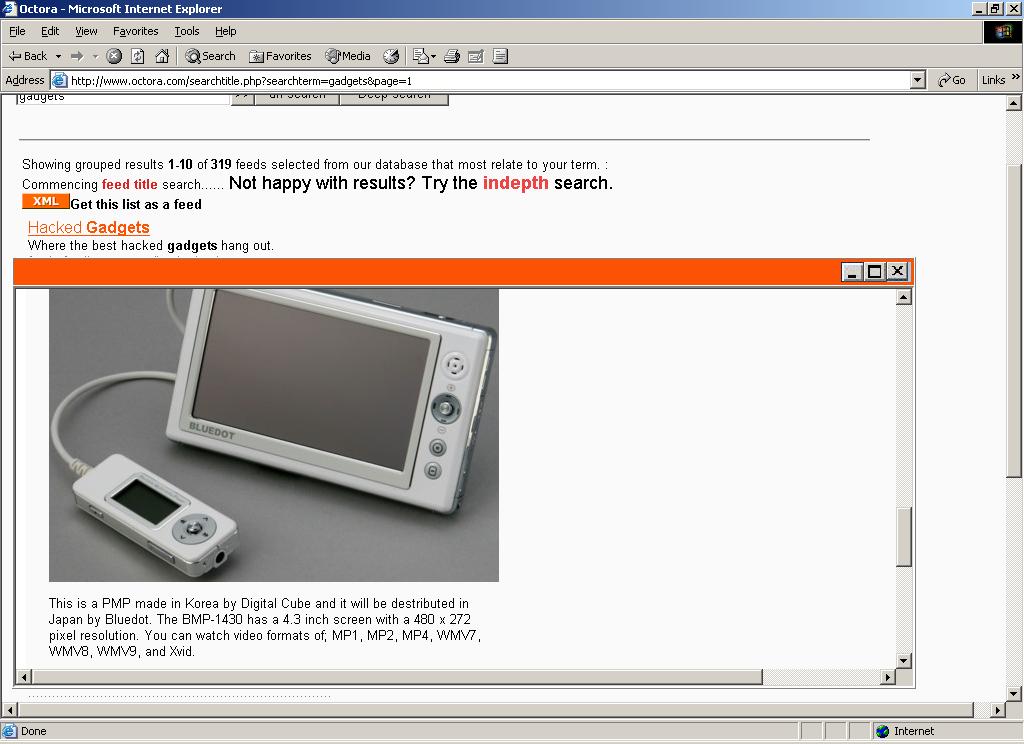
Task: Open File menu
Action: [x=17, y=31]
